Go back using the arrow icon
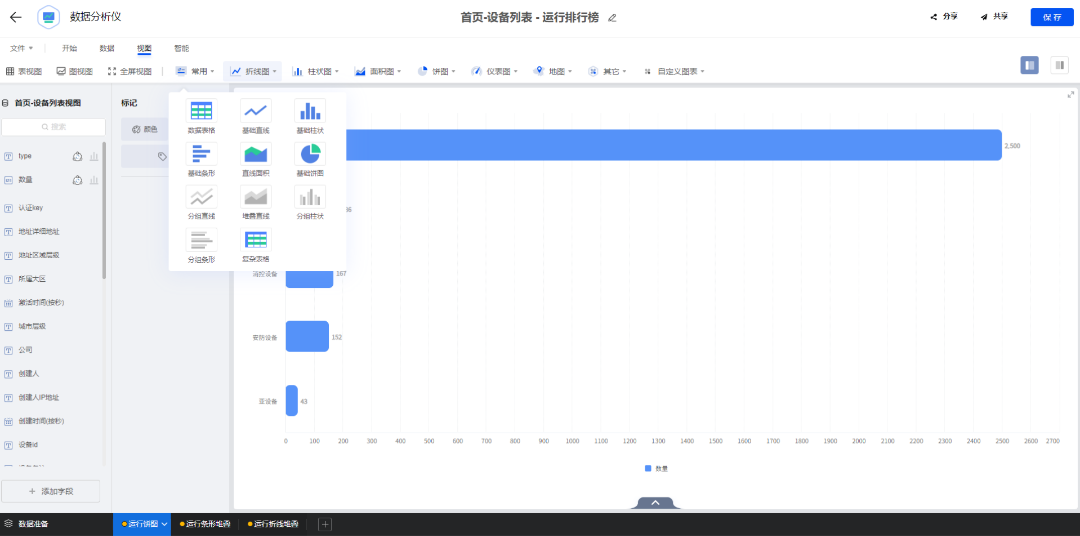Screen dimensions: 1080x536 pyautogui.click(x=15, y=17)
